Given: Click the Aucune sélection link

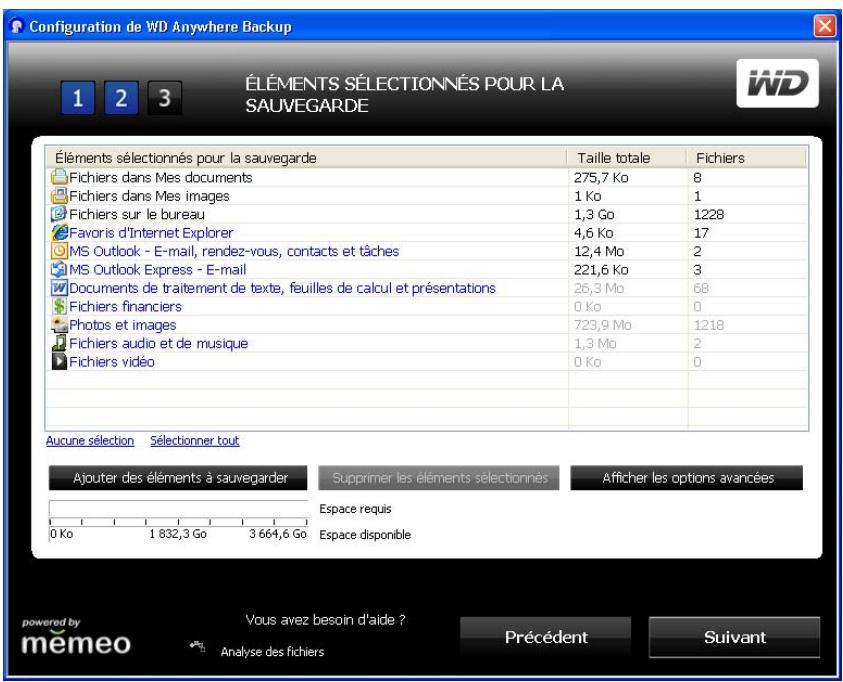Looking at the screenshot, I should coord(90,441).
